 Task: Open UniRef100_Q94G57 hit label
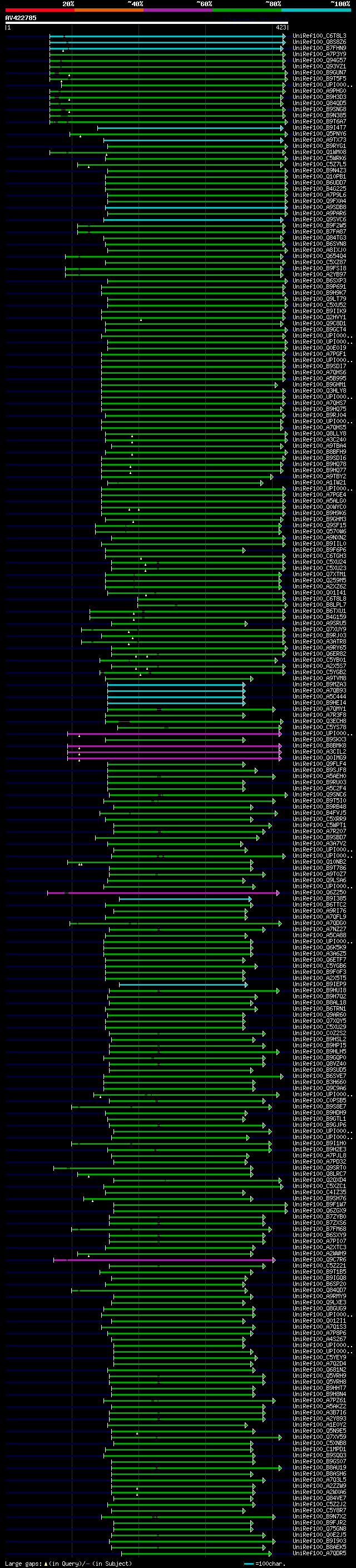pos(319,61)
